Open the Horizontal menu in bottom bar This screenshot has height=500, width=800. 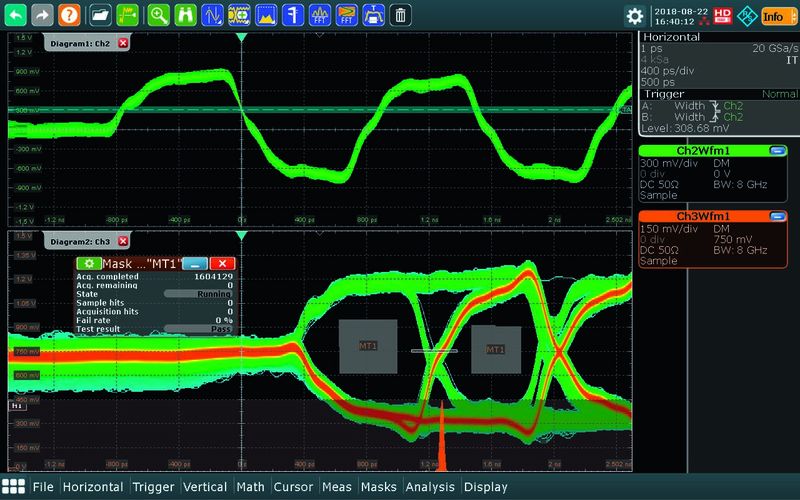pos(93,487)
